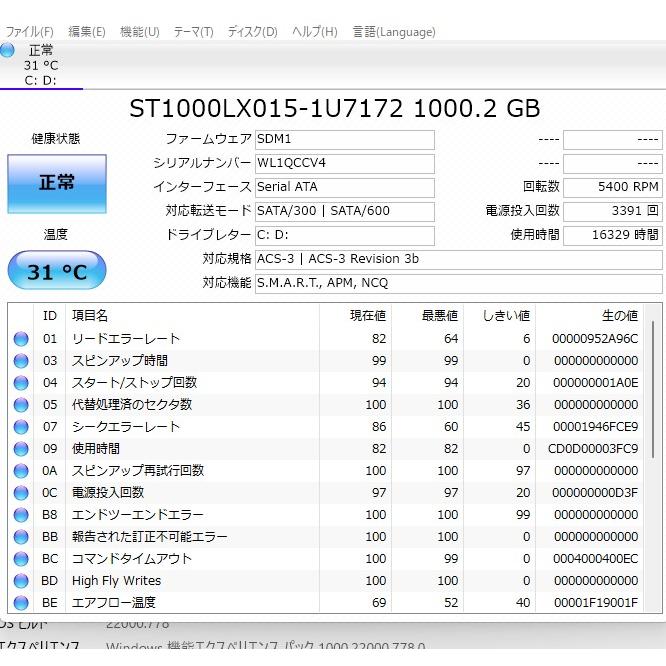Image resolution: width=666 pixels, height=666 pixels.
Task: Select the スピンアップ再試行回数 attribute name
Action: pyautogui.click(x=138, y=471)
